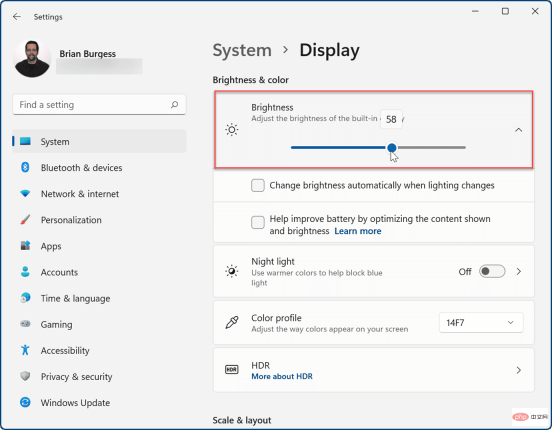The image size is (552, 430).
Task: Click the System monitor icon in sidebar
Action: click(25, 141)
